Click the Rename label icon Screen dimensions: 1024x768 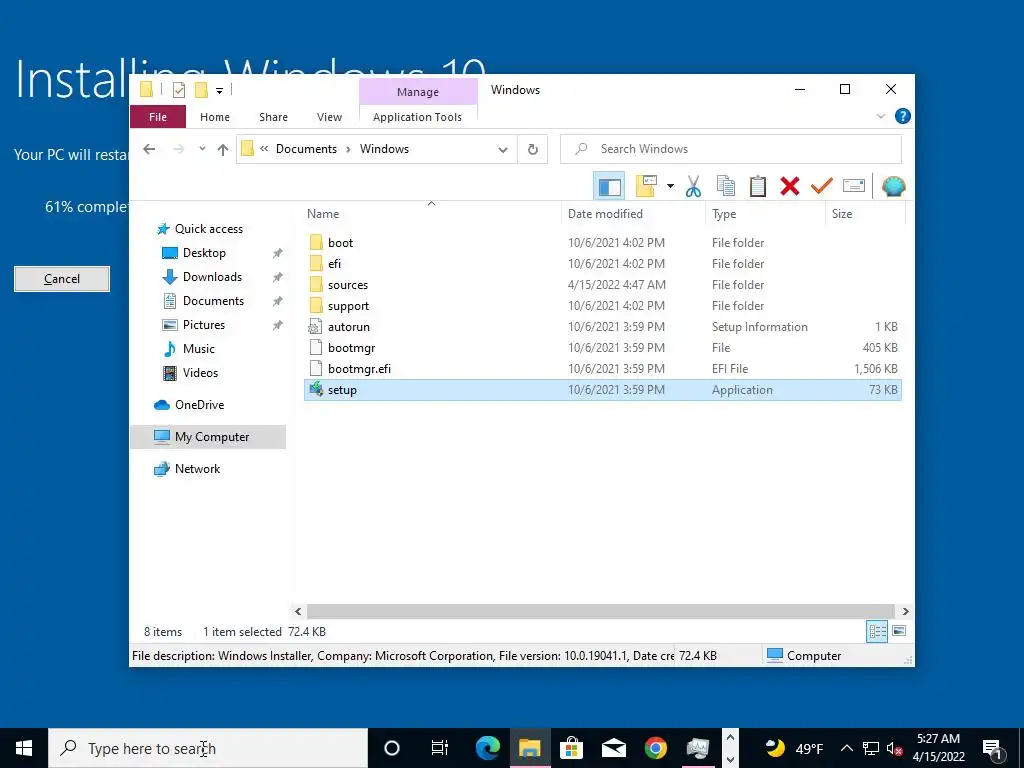click(854, 187)
